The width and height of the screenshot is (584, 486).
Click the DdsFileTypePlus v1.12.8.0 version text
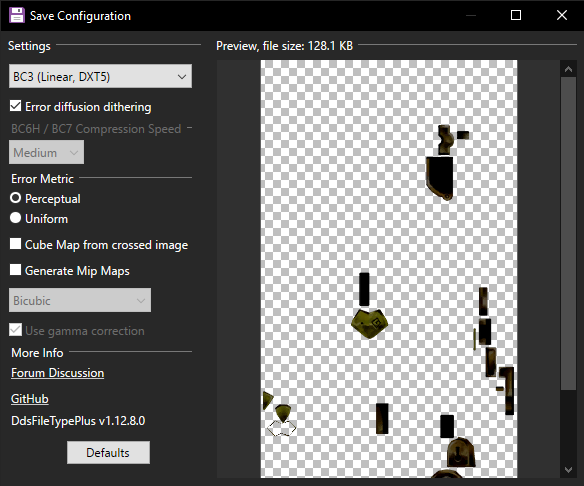pyautogui.click(x=78, y=421)
